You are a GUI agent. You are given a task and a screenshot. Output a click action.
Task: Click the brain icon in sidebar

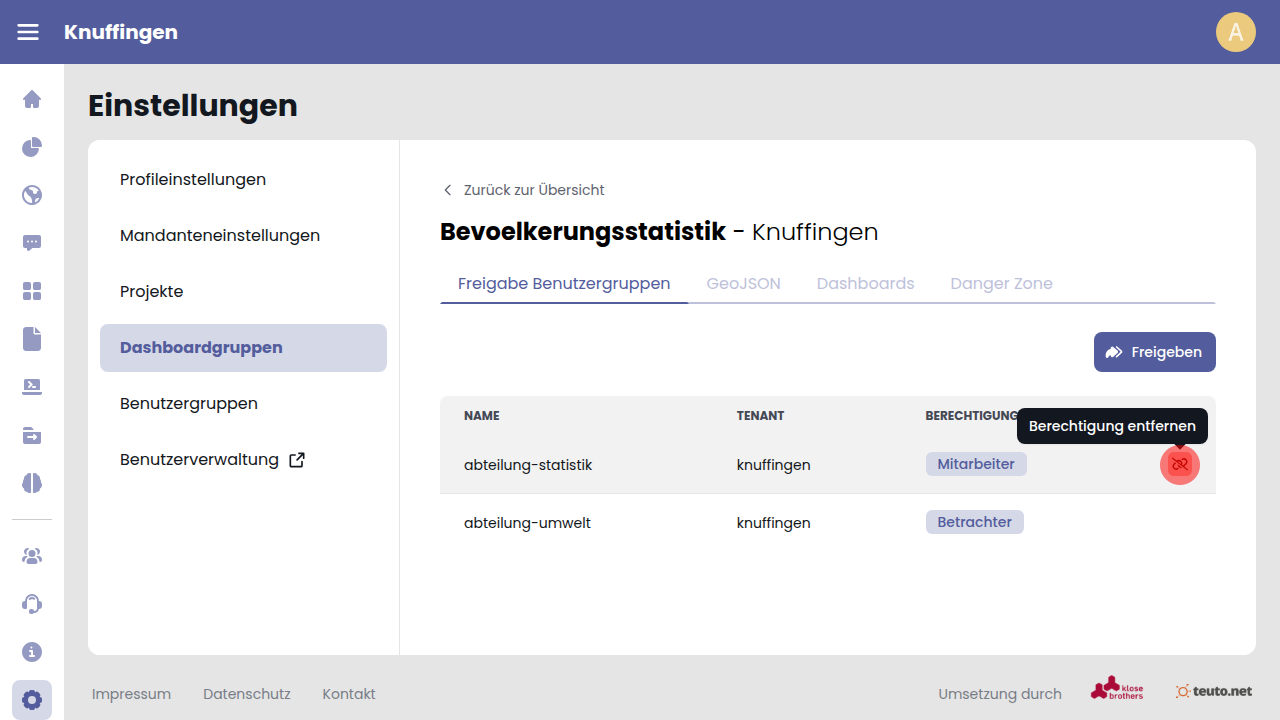32,483
